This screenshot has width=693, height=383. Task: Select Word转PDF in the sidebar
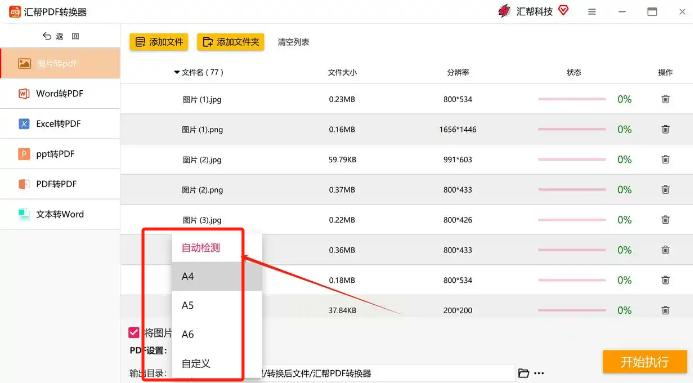60,94
